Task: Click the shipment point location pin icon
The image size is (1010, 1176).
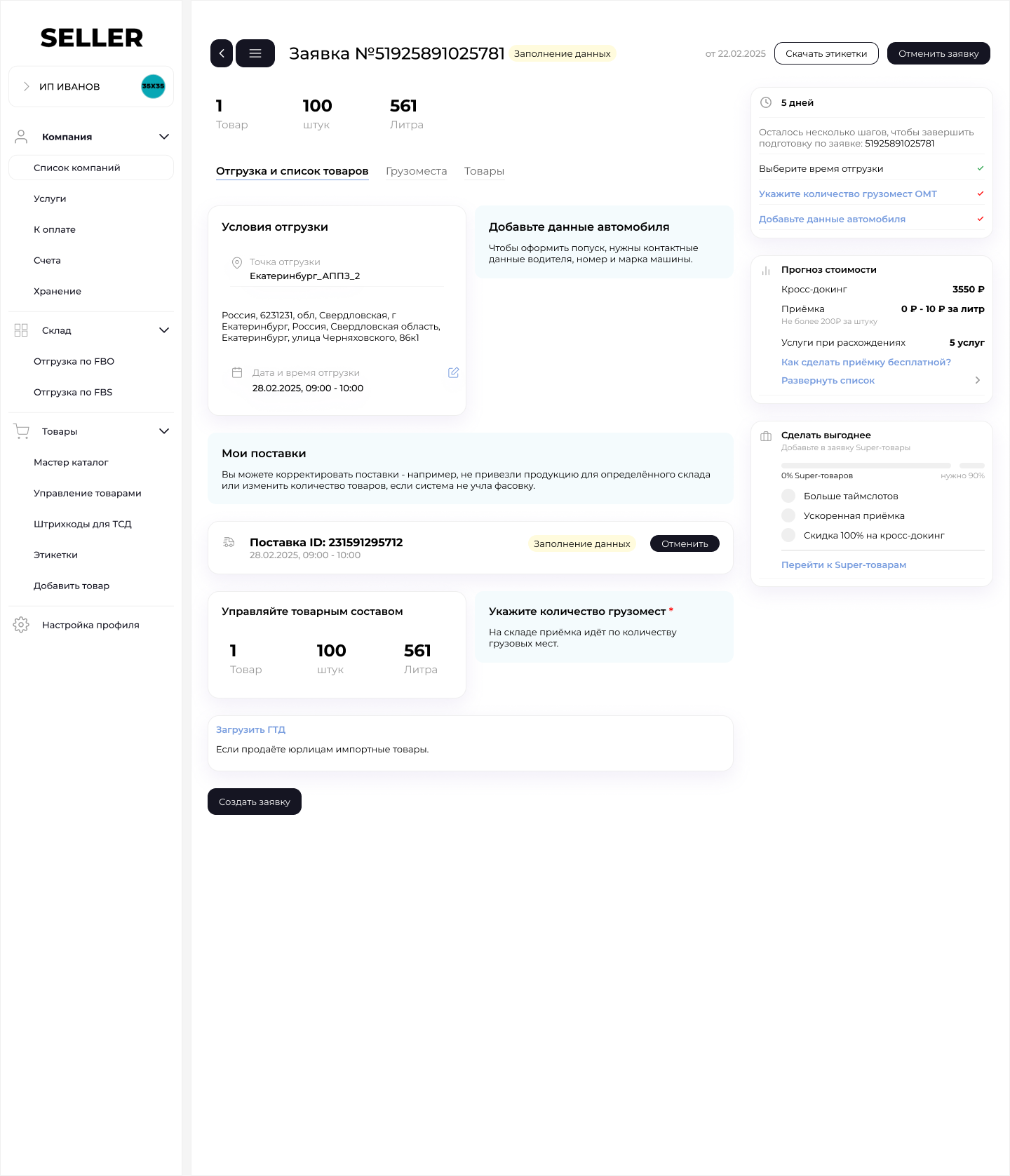Action: click(237, 262)
